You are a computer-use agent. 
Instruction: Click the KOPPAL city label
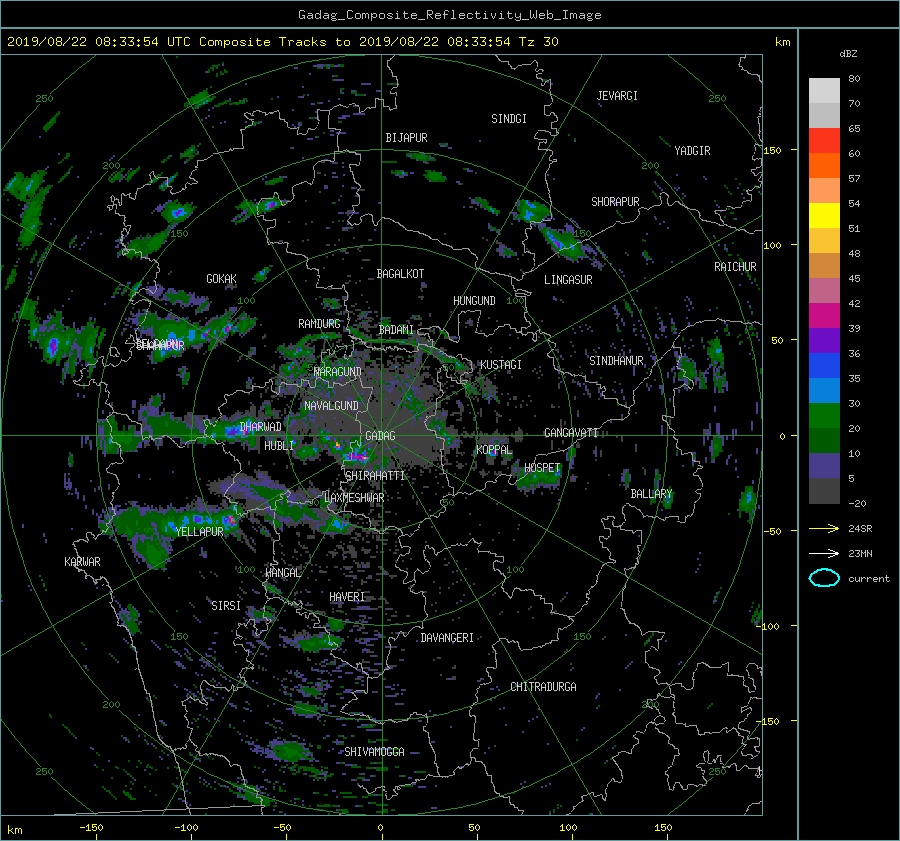coord(494,450)
